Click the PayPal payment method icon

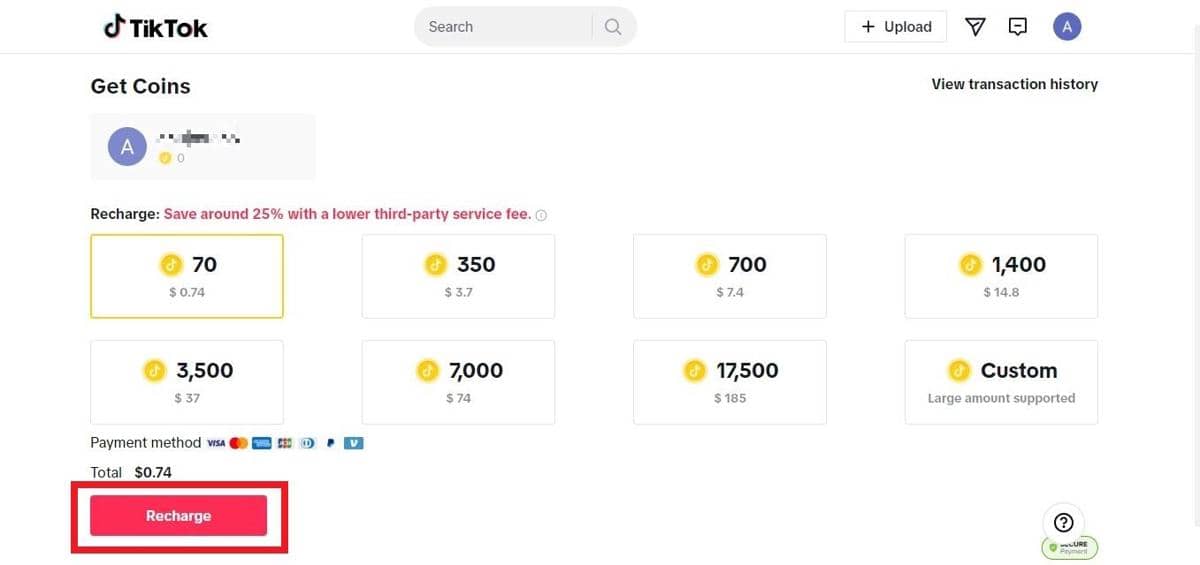(331, 443)
